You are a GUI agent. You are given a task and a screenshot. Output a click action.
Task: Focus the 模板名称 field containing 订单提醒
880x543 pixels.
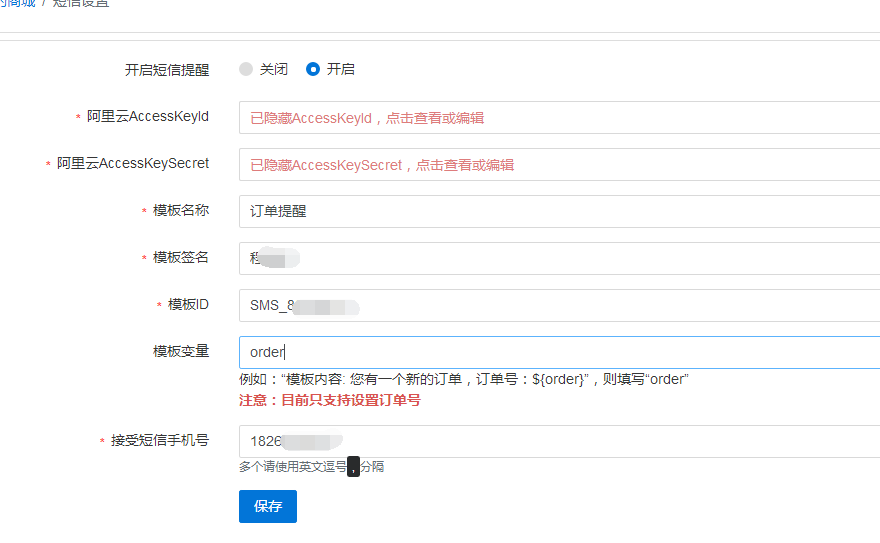coord(558,211)
